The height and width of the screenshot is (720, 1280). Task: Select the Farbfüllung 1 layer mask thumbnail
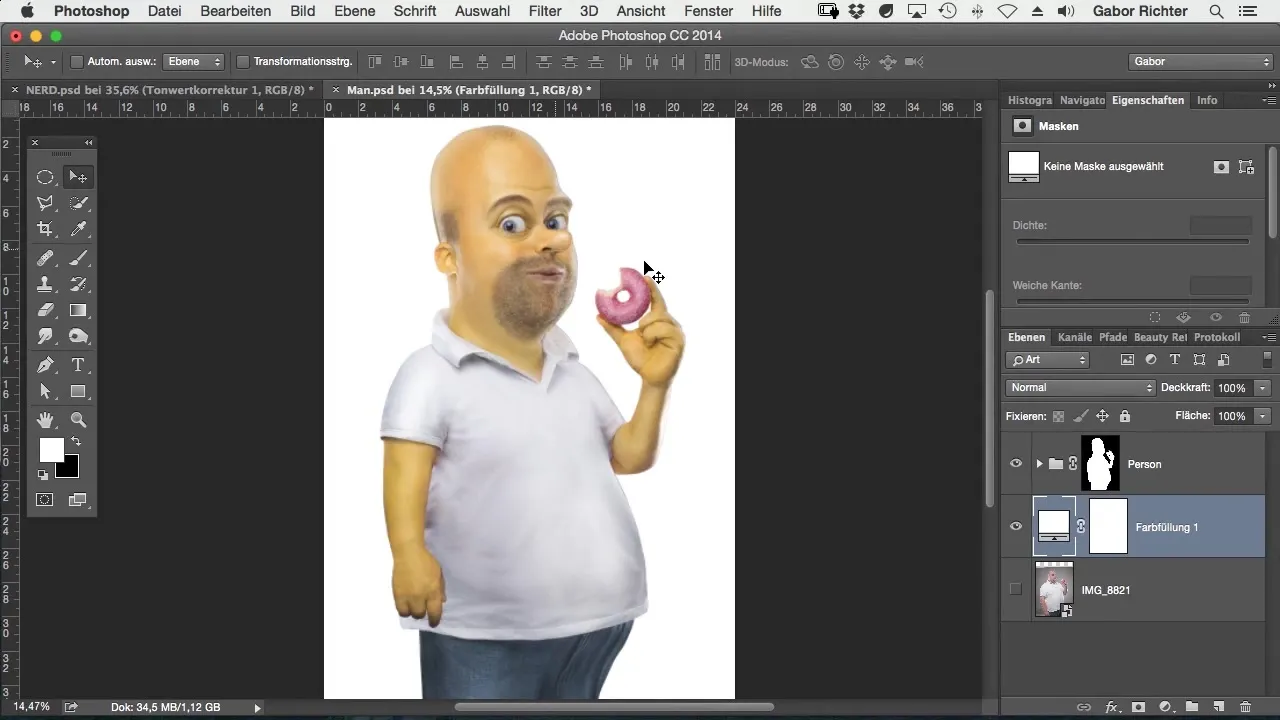pos(1108,526)
